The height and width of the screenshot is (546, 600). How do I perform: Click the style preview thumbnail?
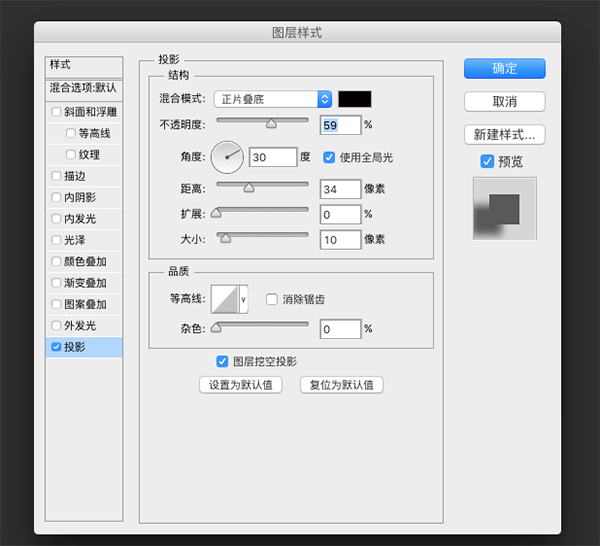504,208
